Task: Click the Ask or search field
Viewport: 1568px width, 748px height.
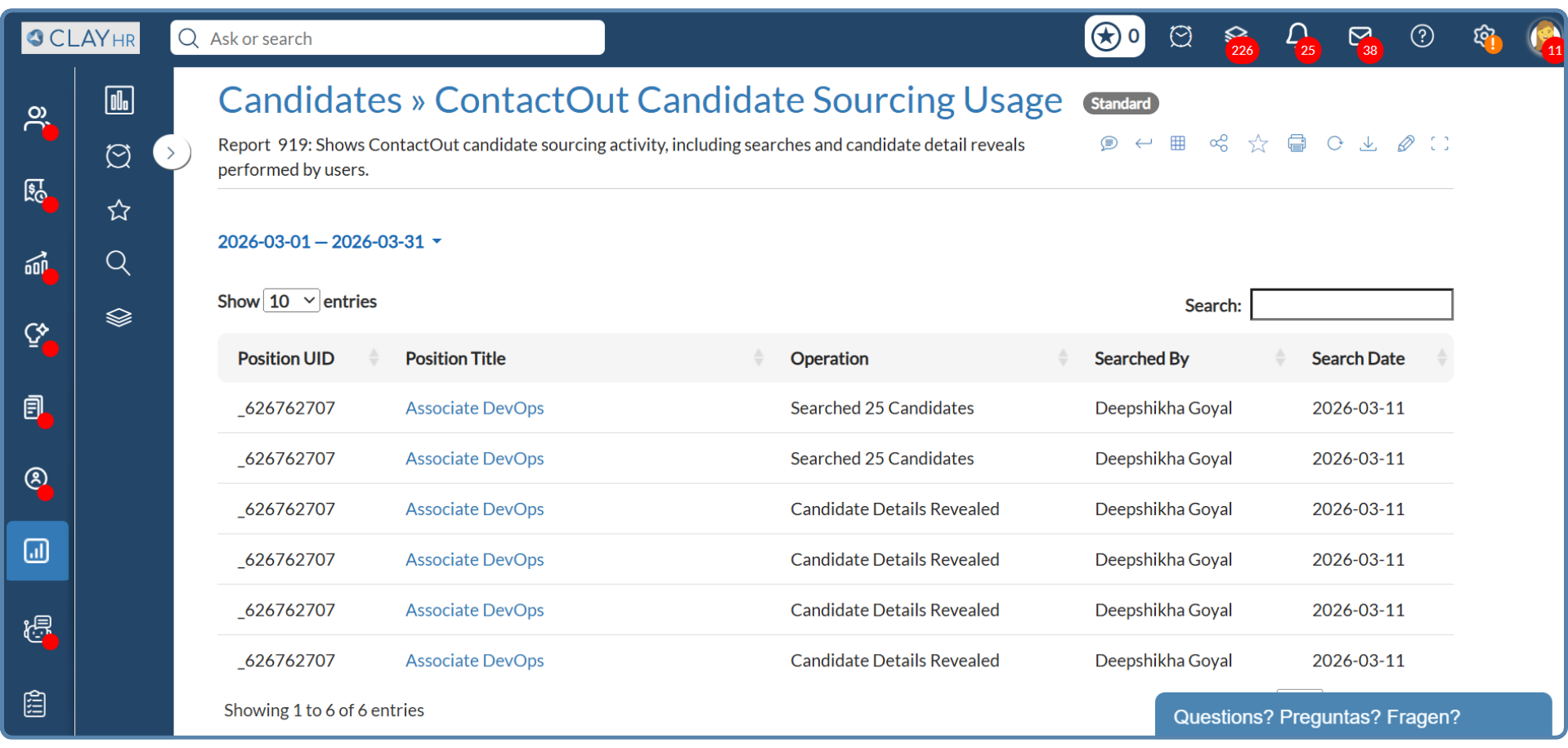Action: 388,38
